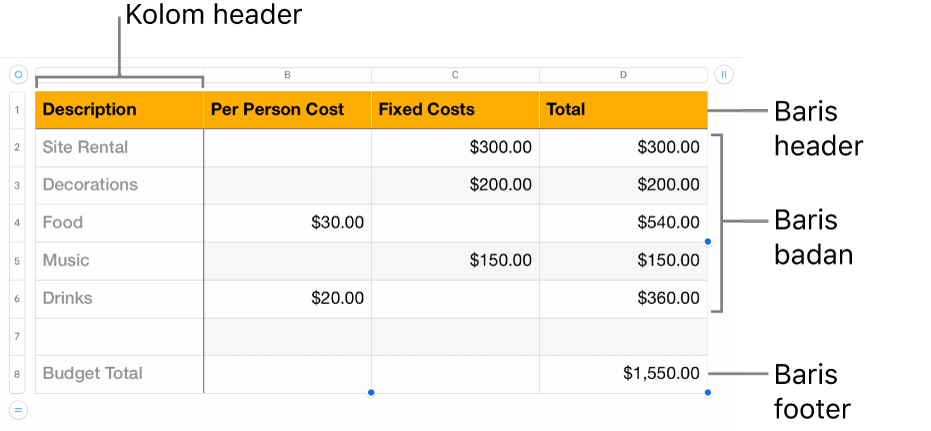Viewport: 931px width, 431px height.
Task: Click the blue handle at table's bottom-right corner
Action: click(x=708, y=392)
